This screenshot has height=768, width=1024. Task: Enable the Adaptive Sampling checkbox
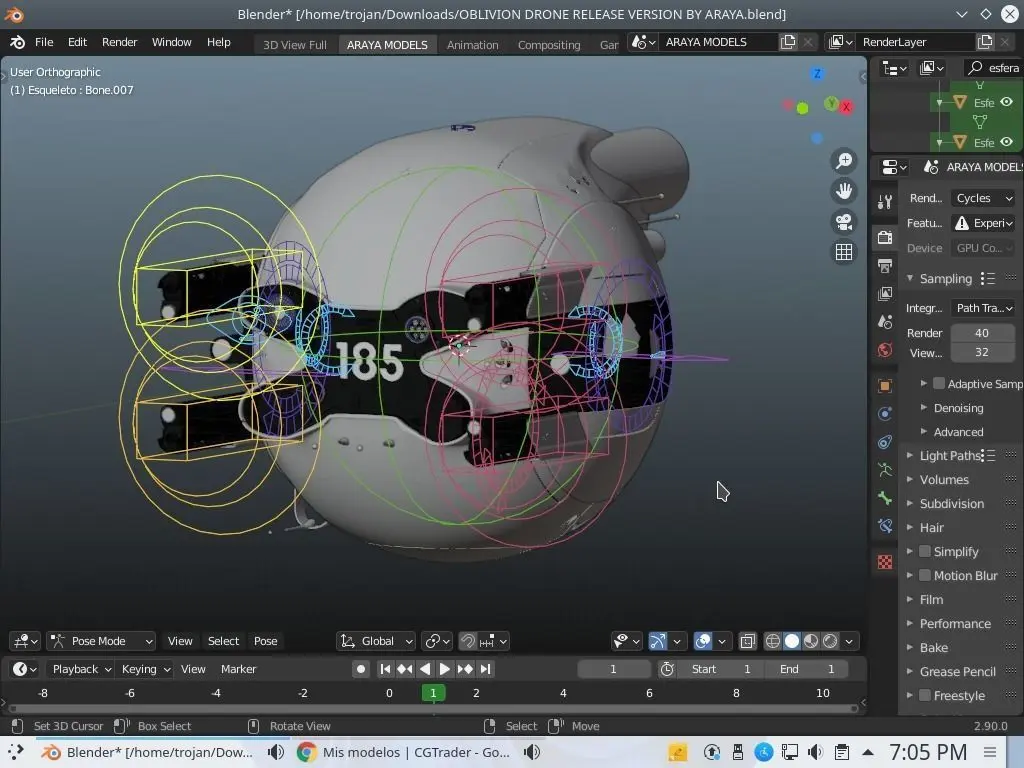click(x=939, y=383)
